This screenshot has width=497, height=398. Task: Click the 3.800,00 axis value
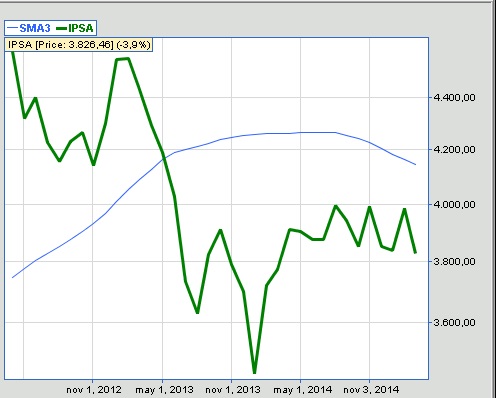(454, 261)
